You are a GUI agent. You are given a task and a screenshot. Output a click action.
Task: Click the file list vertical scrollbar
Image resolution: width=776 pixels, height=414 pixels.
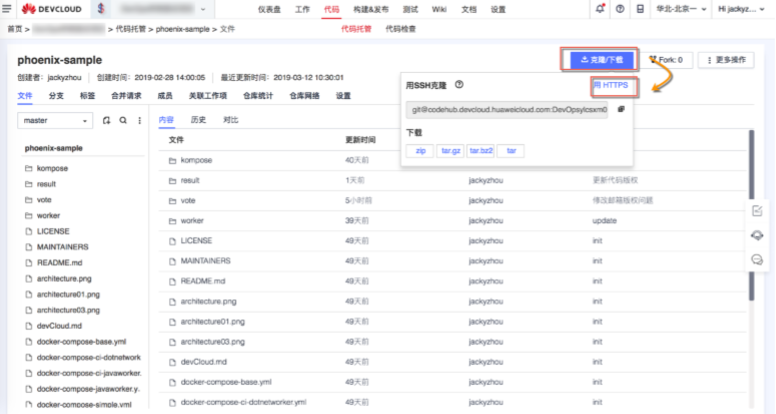[751, 215]
